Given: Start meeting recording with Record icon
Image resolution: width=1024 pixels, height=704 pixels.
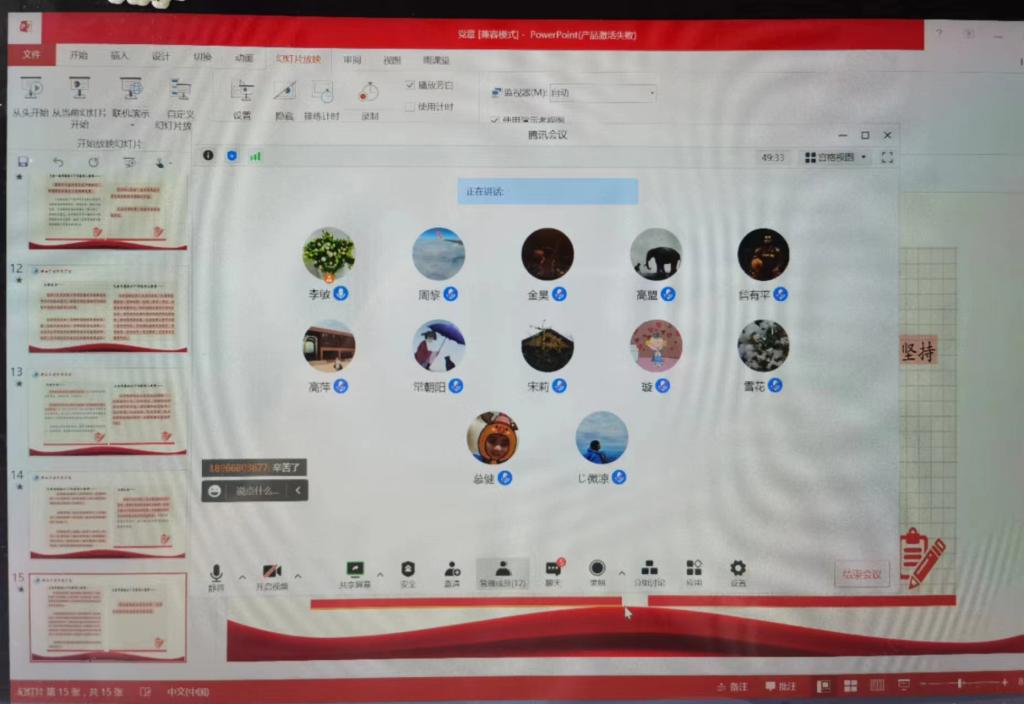Looking at the screenshot, I should (x=597, y=573).
